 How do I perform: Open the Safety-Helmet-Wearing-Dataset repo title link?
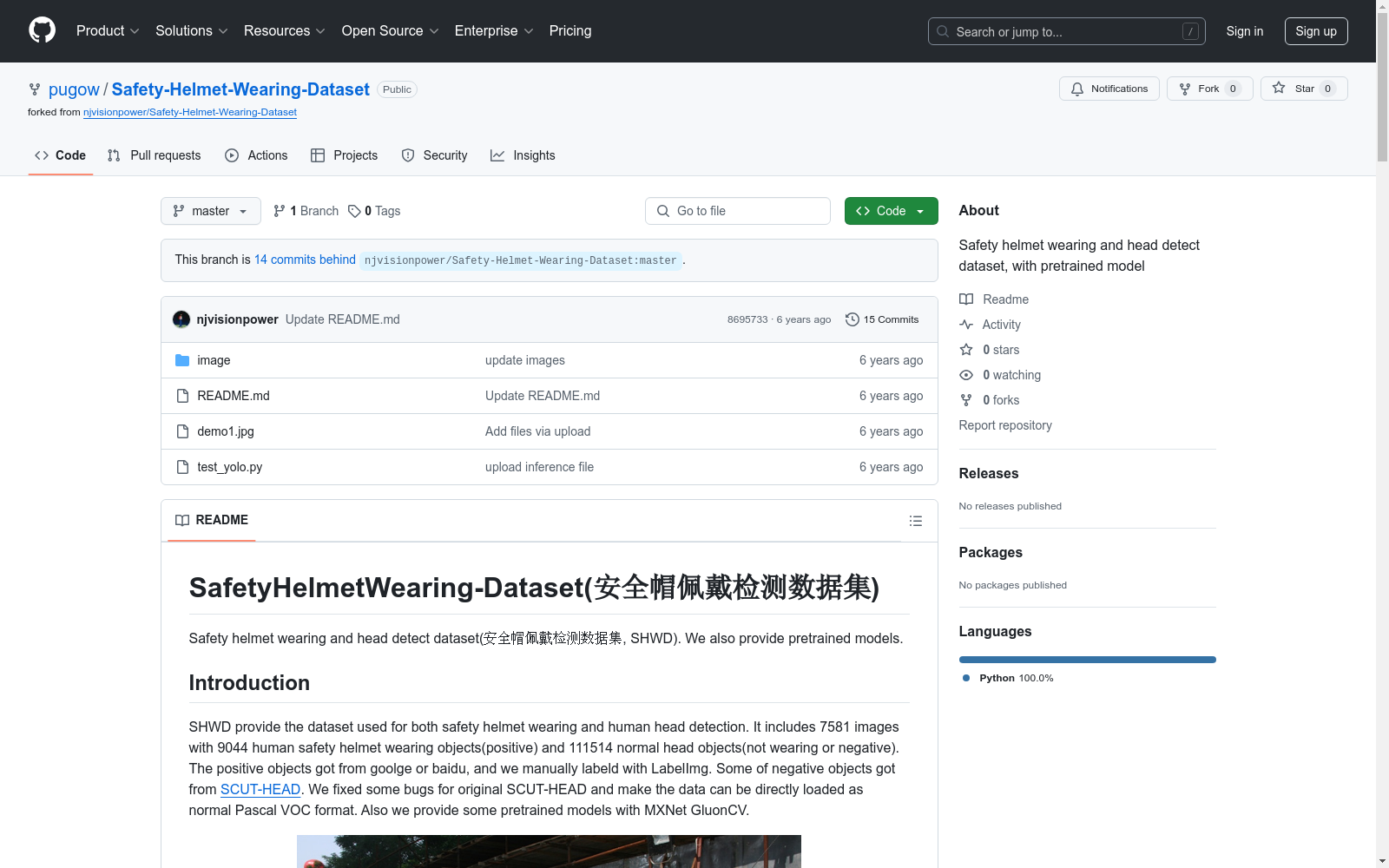coord(240,89)
